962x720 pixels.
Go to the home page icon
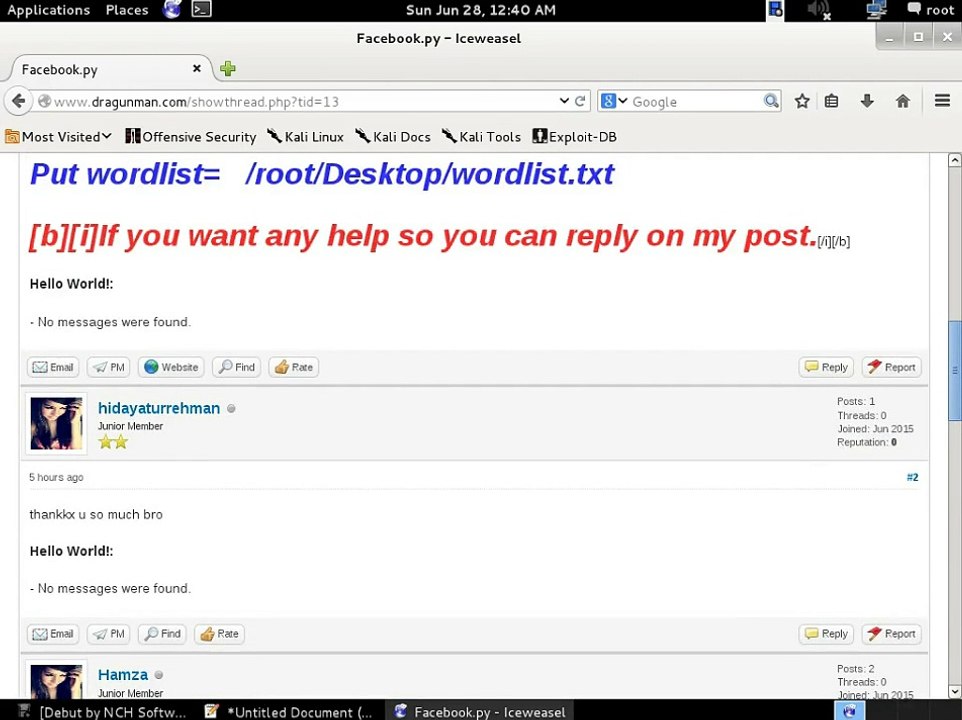(x=902, y=101)
